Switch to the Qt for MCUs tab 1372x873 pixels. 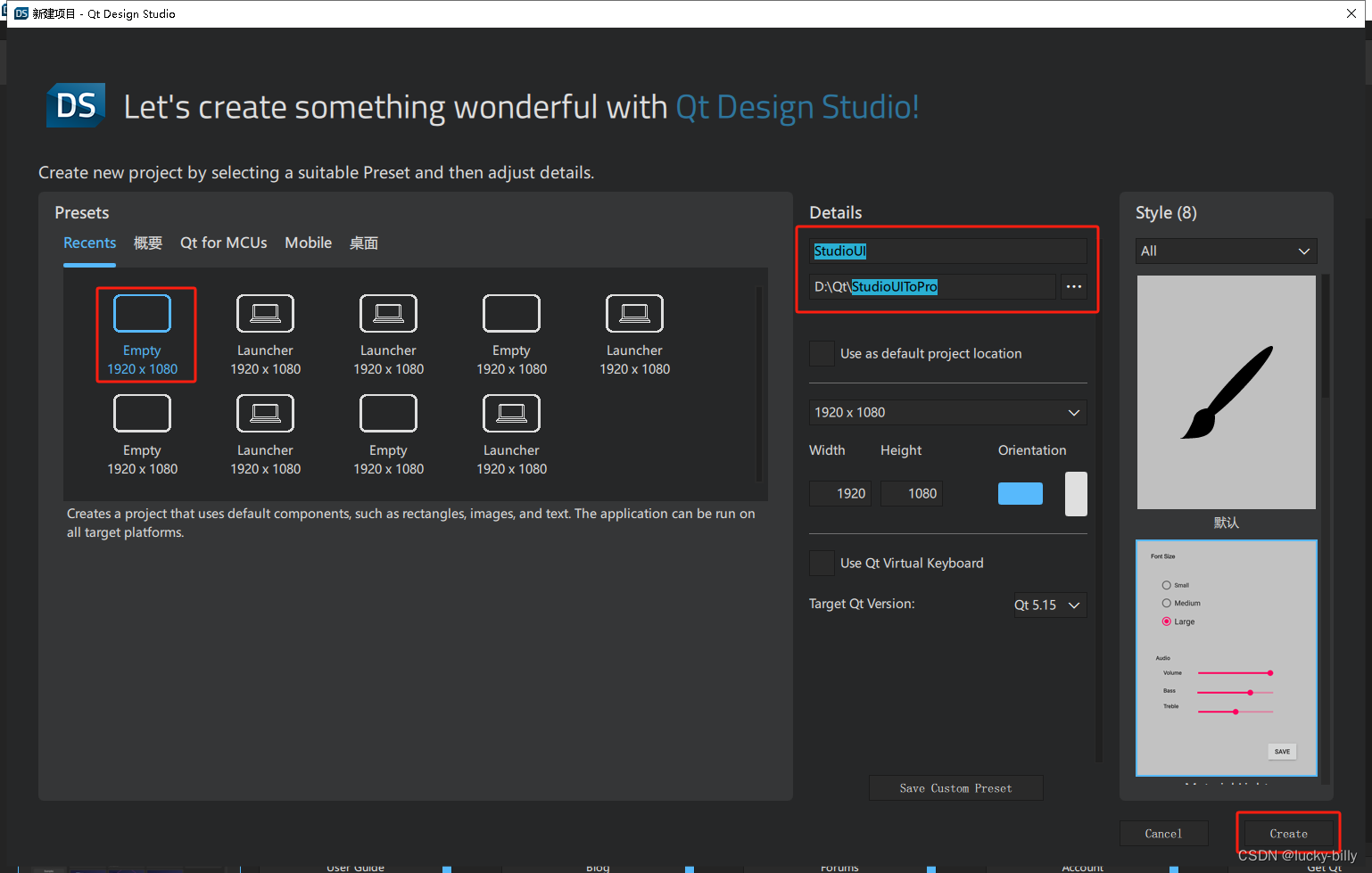pyautogui.click(x=224, y=243)
